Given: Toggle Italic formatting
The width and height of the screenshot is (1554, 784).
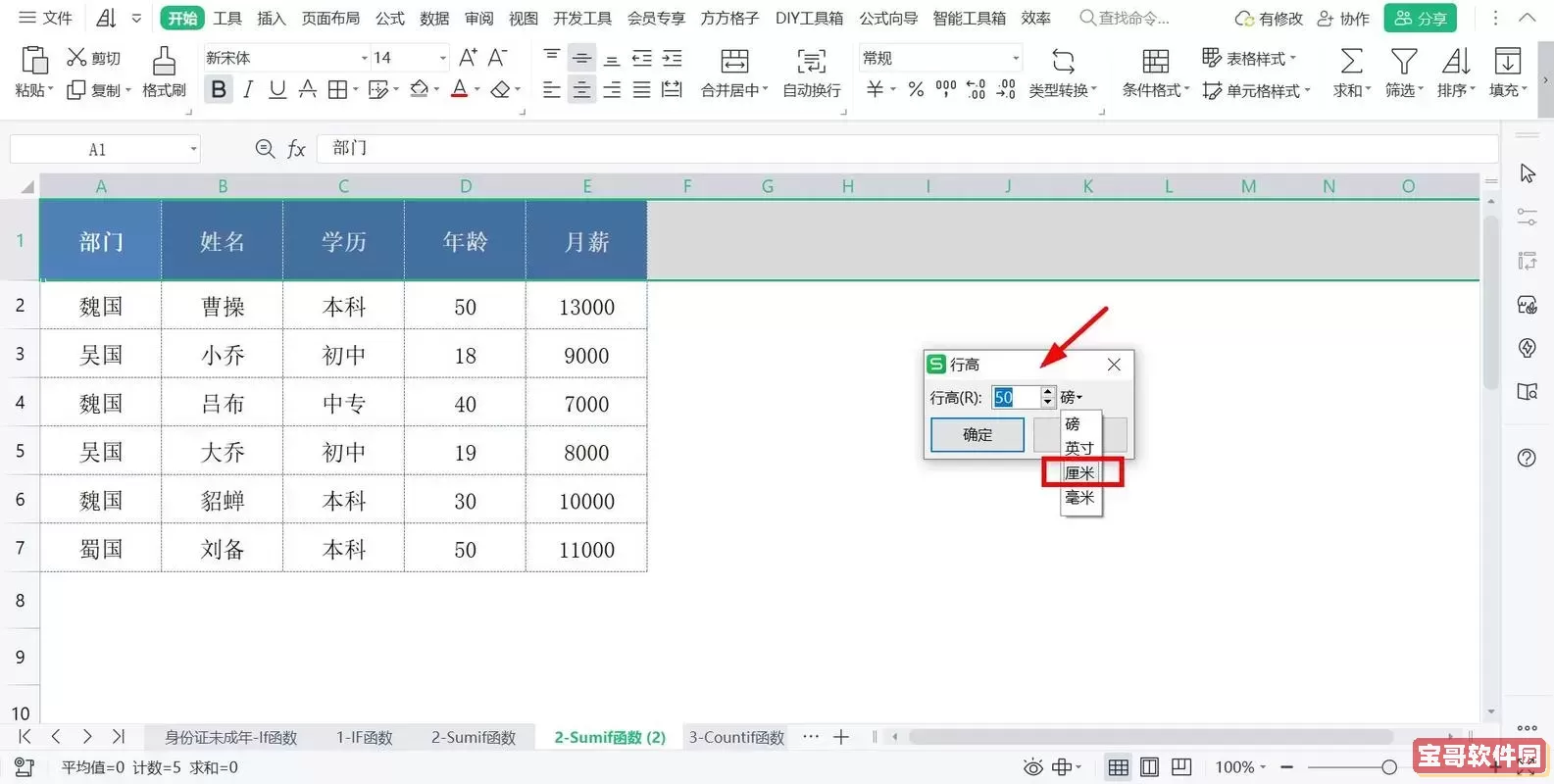Looking at the screenshot, I should coord(248,90).
